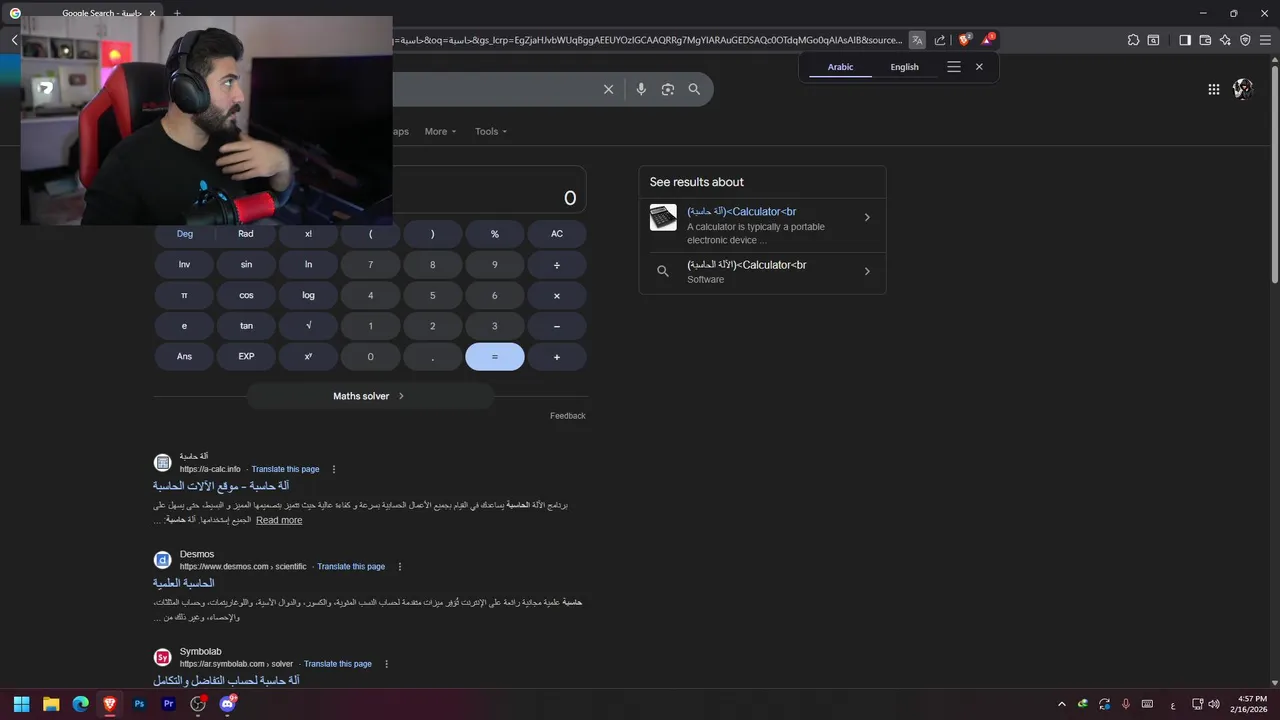Select the English tab in translate popup
This screenshot has width=1280, height=720.
(904, 67)
